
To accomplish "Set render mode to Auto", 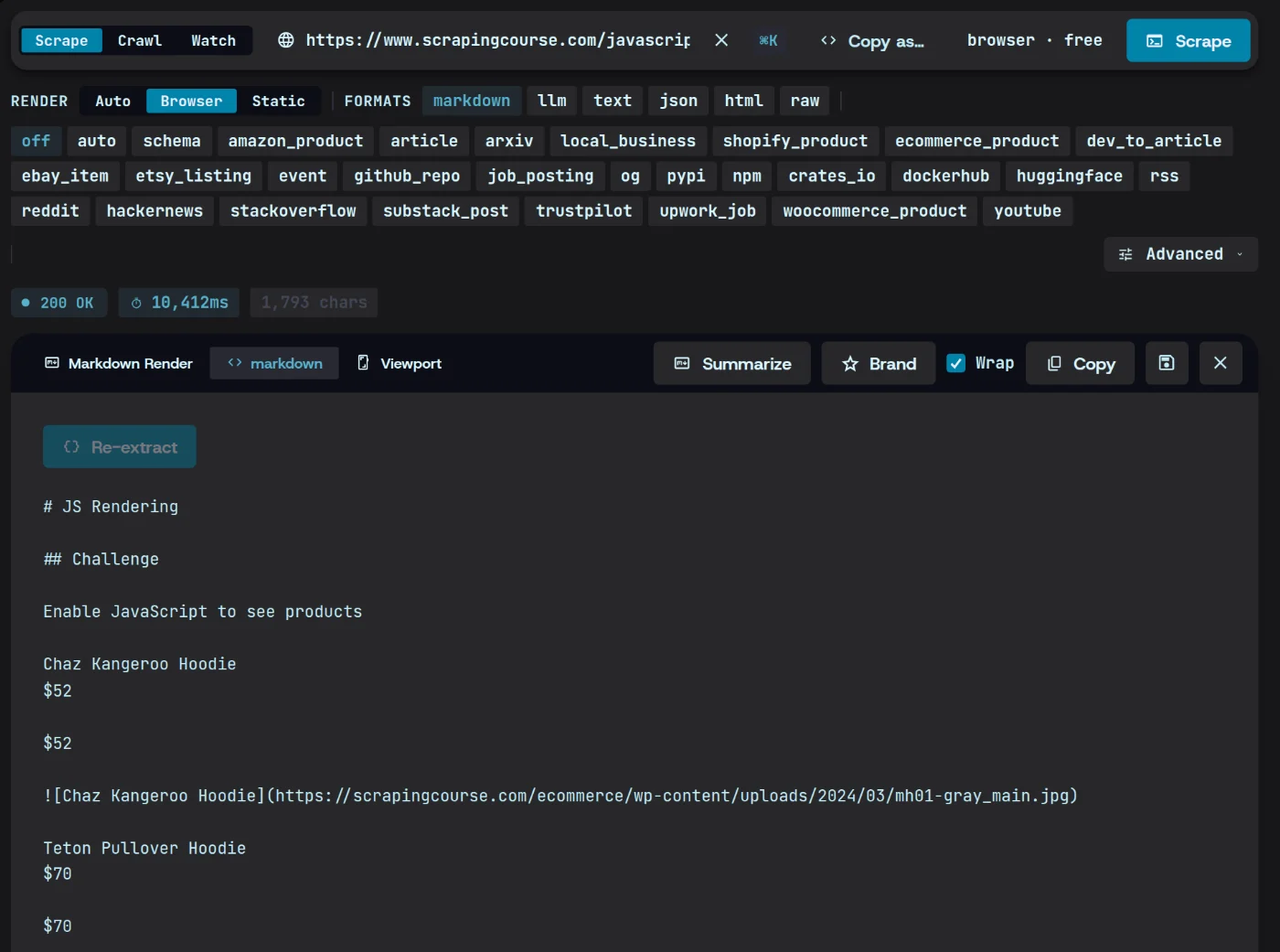I will click(x=112, y=101).
